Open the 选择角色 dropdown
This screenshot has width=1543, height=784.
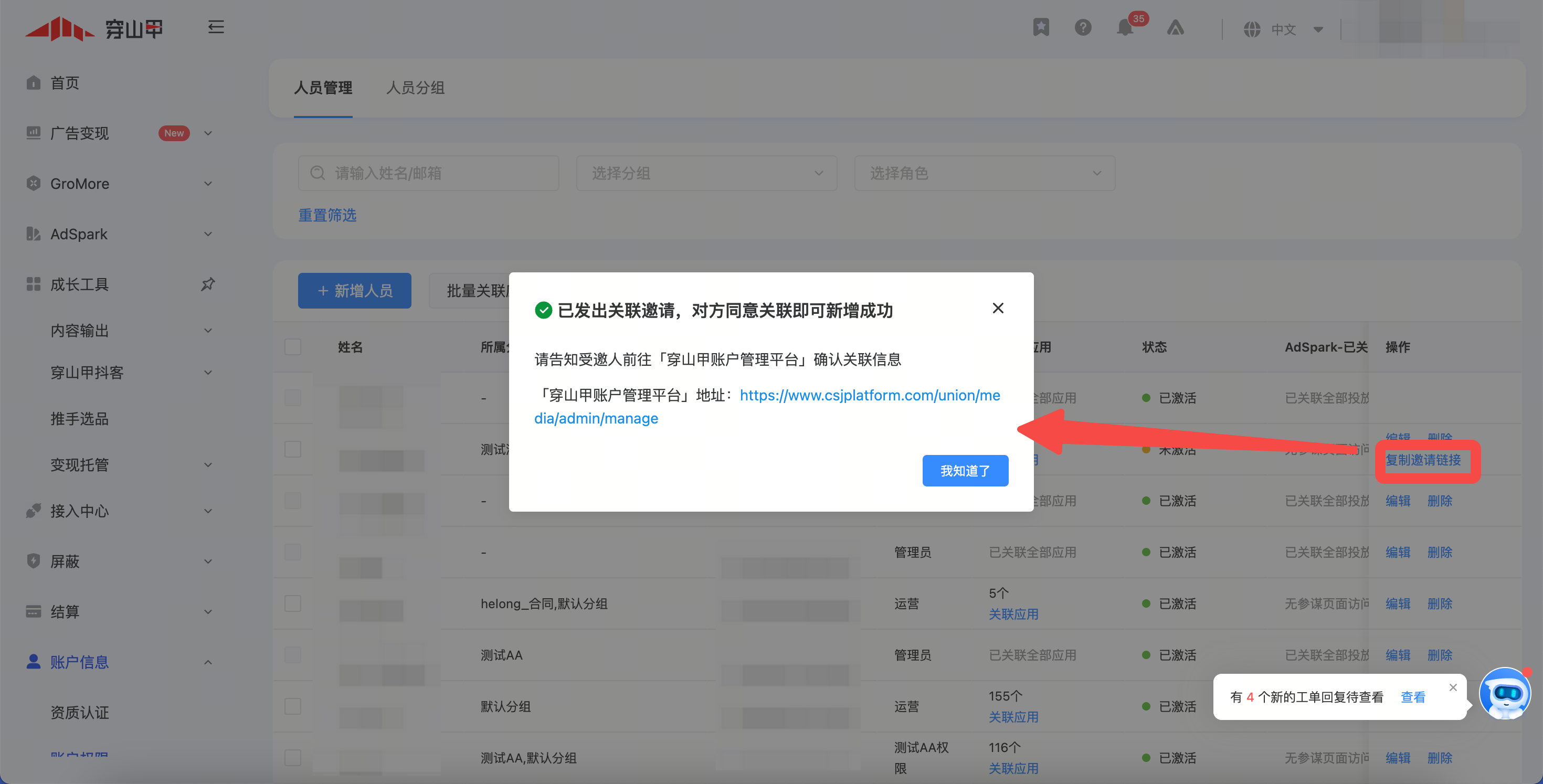[985, 173]
